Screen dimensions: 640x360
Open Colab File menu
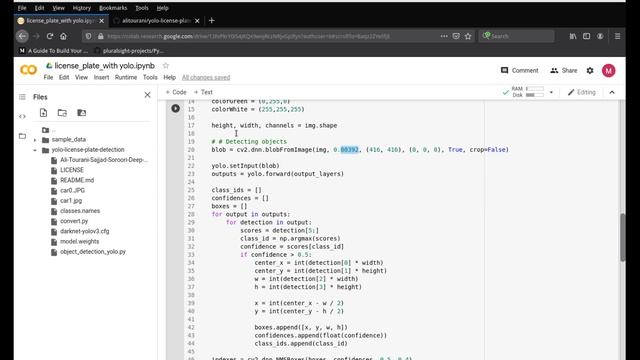coord(48,78)
